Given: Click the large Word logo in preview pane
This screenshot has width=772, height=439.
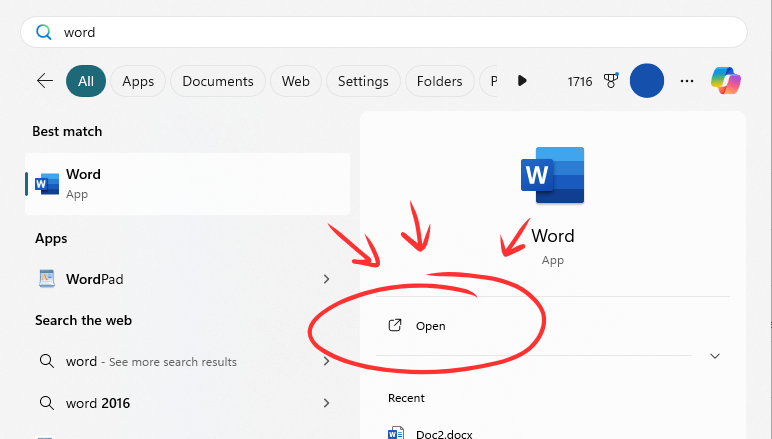Looking at the screenshot, I should 552,175.
